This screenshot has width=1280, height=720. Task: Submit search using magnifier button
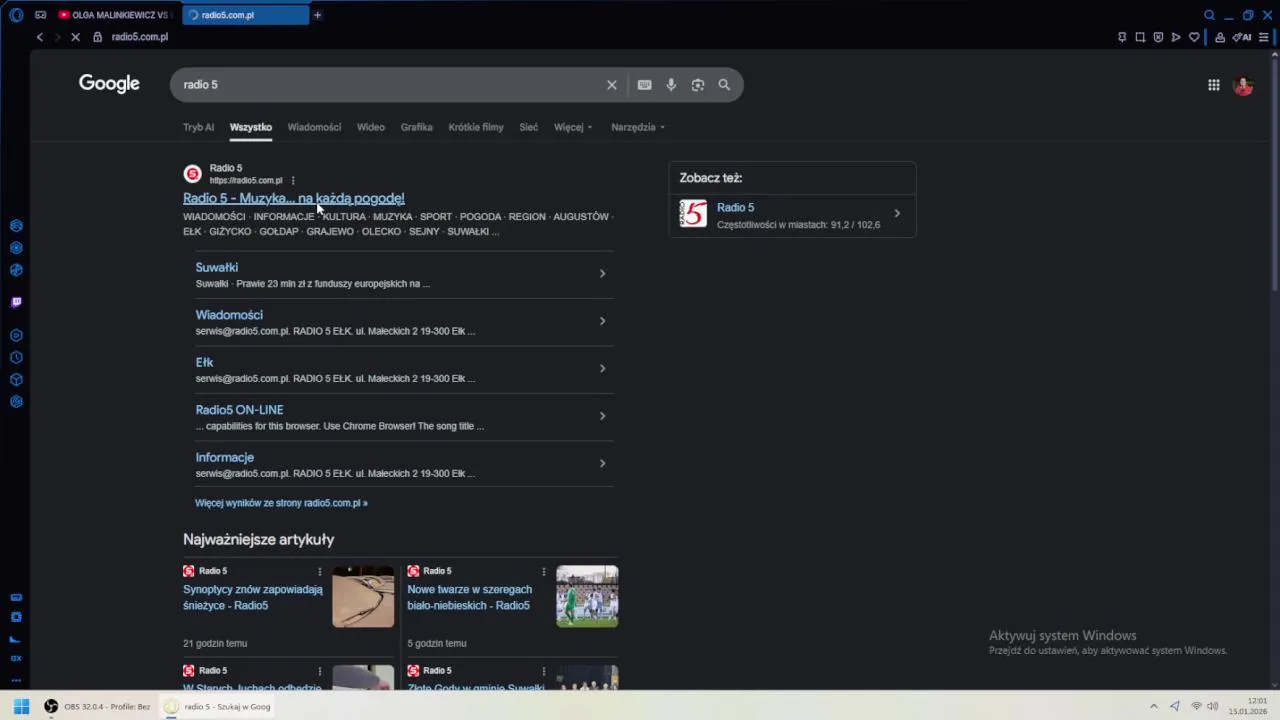click(x=724, y=85)
